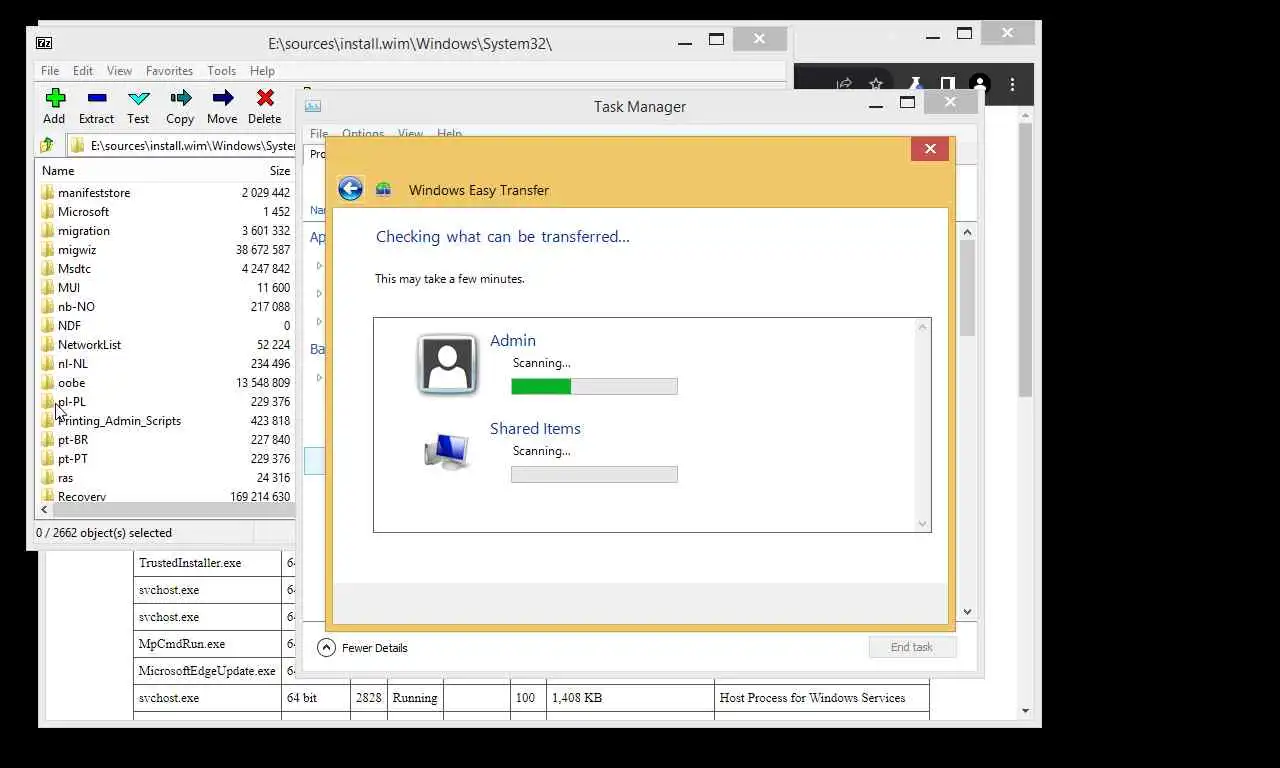Viewport: 1280px width, 768px height.
Task: Select the Printing_Admin_Scripts folder
Action: [165, 420]
